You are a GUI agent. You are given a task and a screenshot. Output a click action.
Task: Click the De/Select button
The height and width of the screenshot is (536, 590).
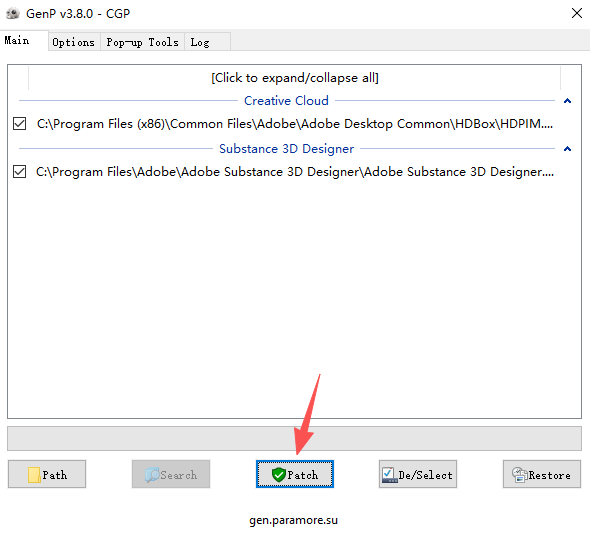[x=418, y=474]
